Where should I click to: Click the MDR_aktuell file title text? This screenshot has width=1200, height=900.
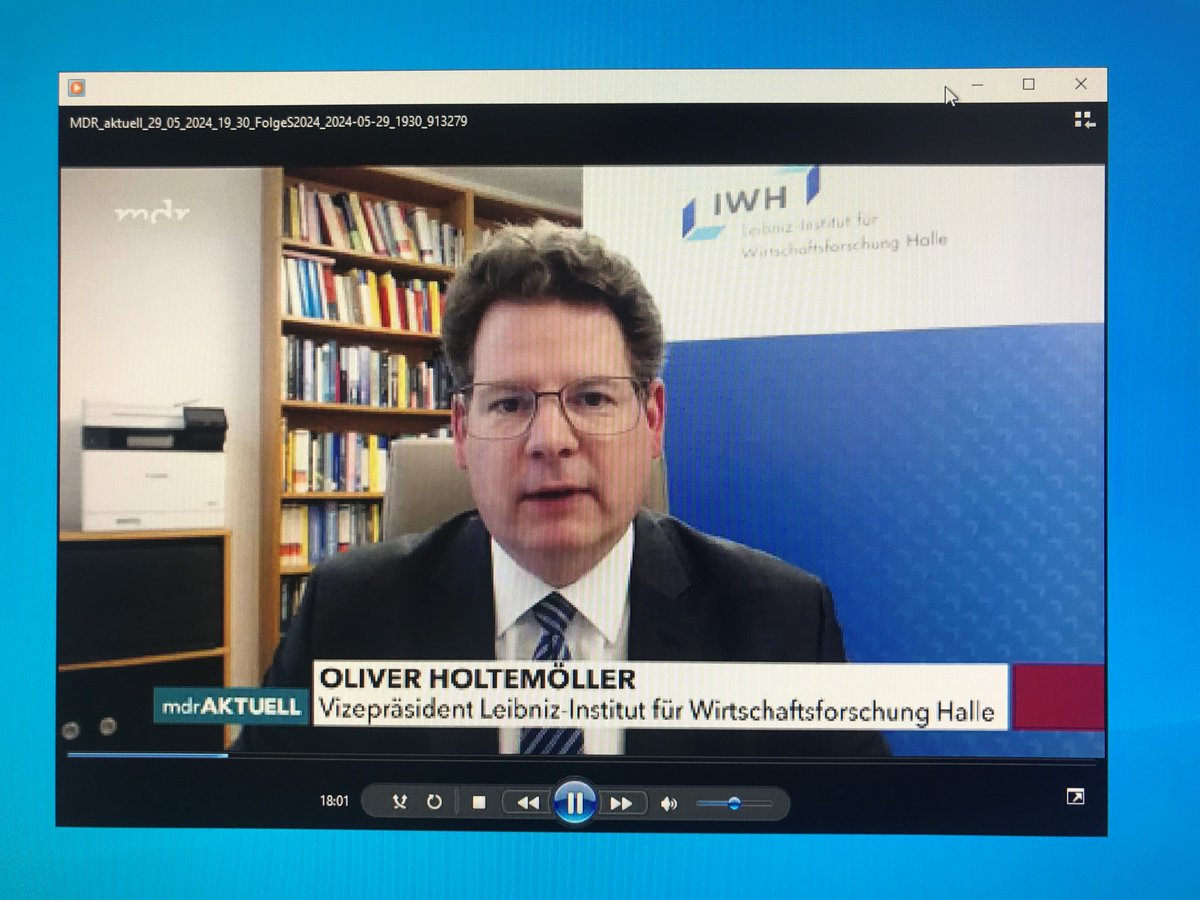[268, 122]
